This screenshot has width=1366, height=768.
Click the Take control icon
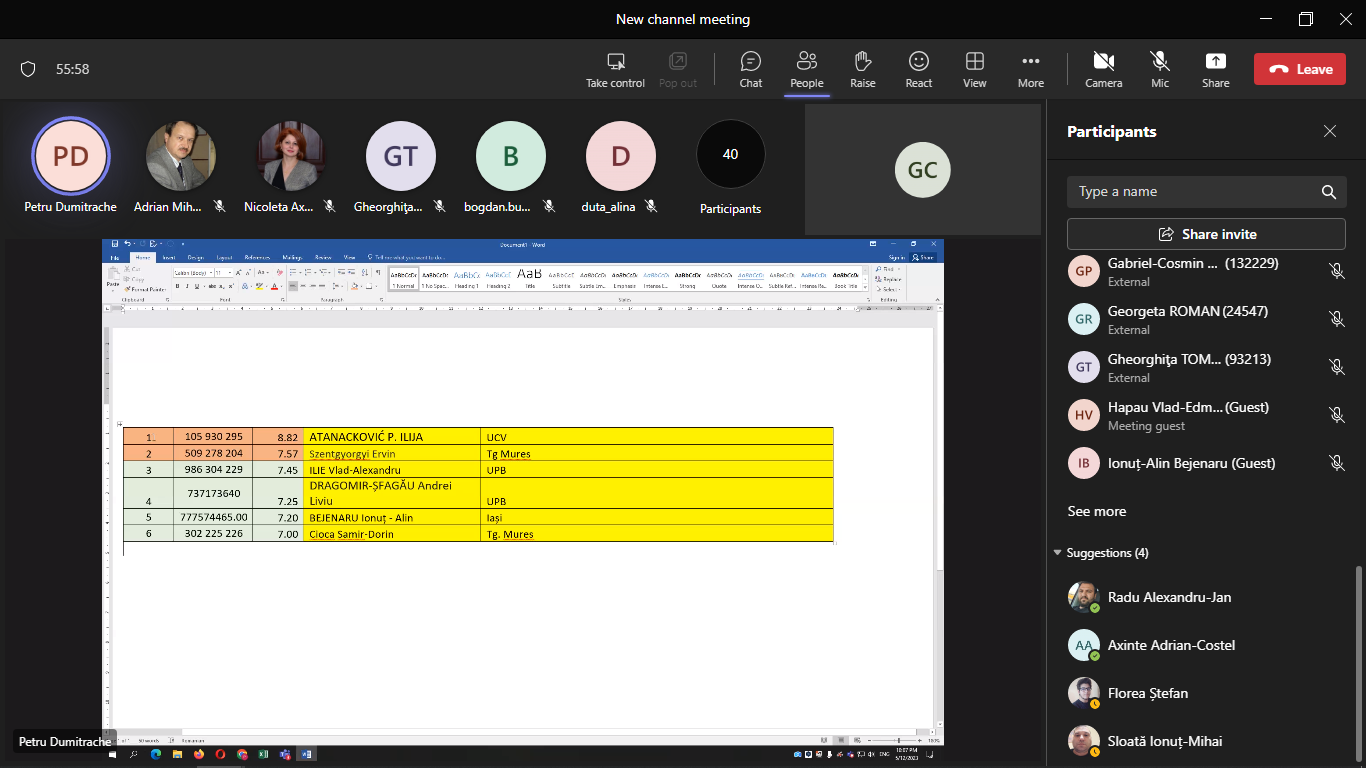pos(615,69)
